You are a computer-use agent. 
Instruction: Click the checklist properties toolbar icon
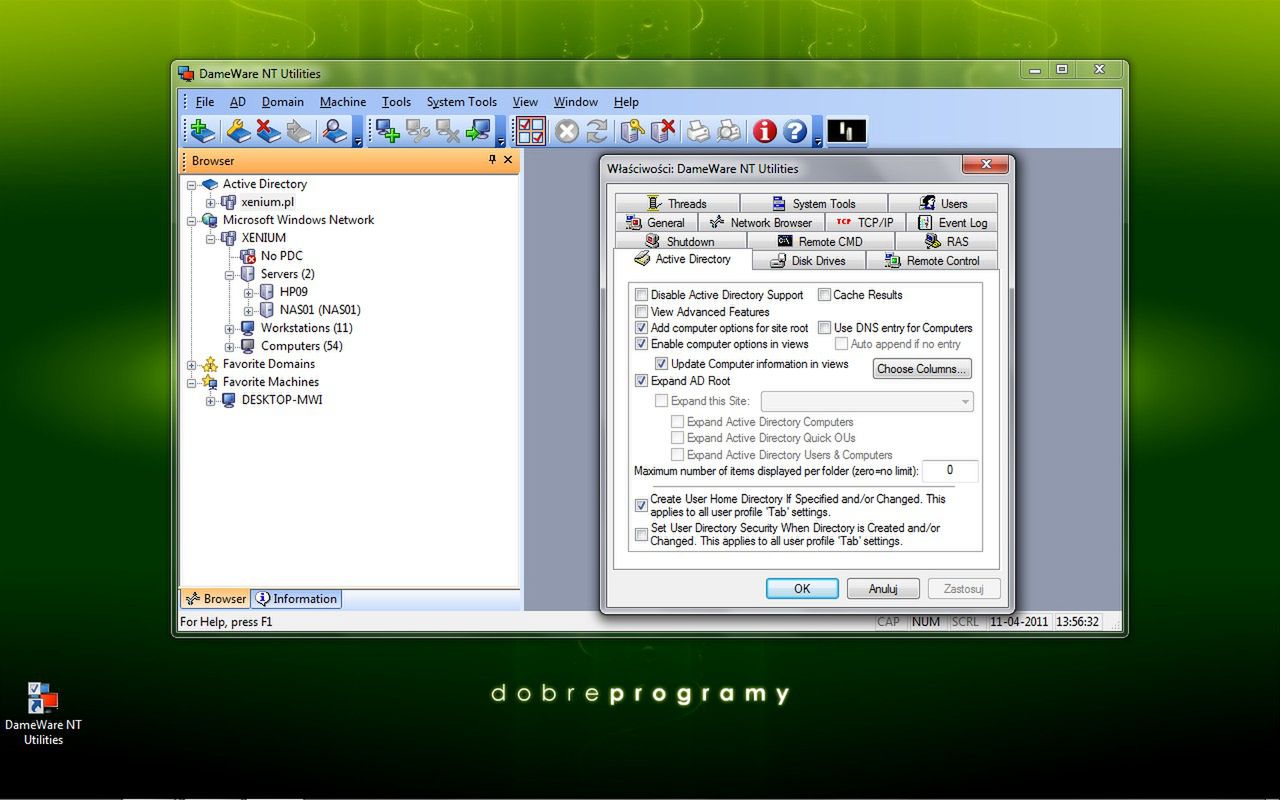[x=531, y=131]
